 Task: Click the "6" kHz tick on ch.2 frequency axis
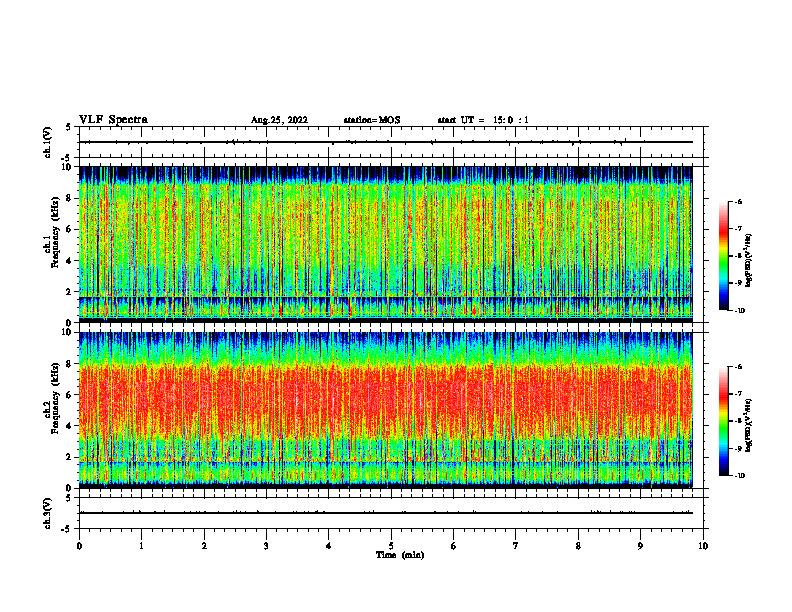tap(70, 395)
